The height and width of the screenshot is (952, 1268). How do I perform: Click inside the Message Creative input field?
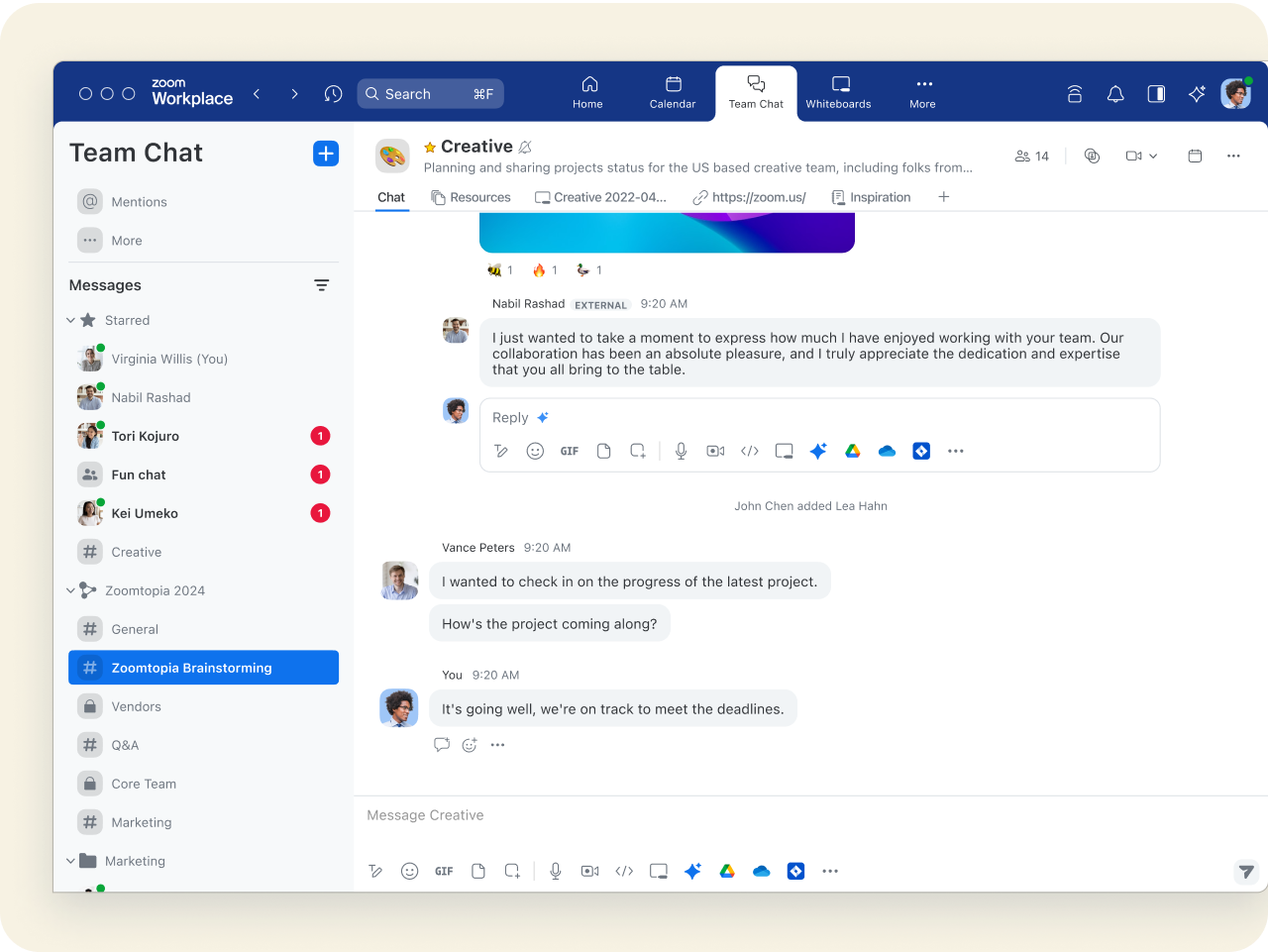point(594,814)
